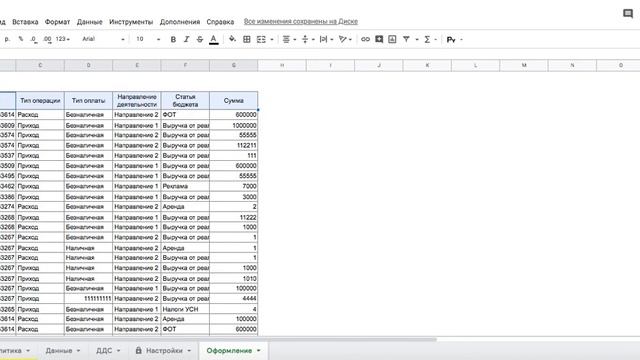Expand merge type dropdown arrow
The width and height of the screenshot is (640, 360).
272,40
